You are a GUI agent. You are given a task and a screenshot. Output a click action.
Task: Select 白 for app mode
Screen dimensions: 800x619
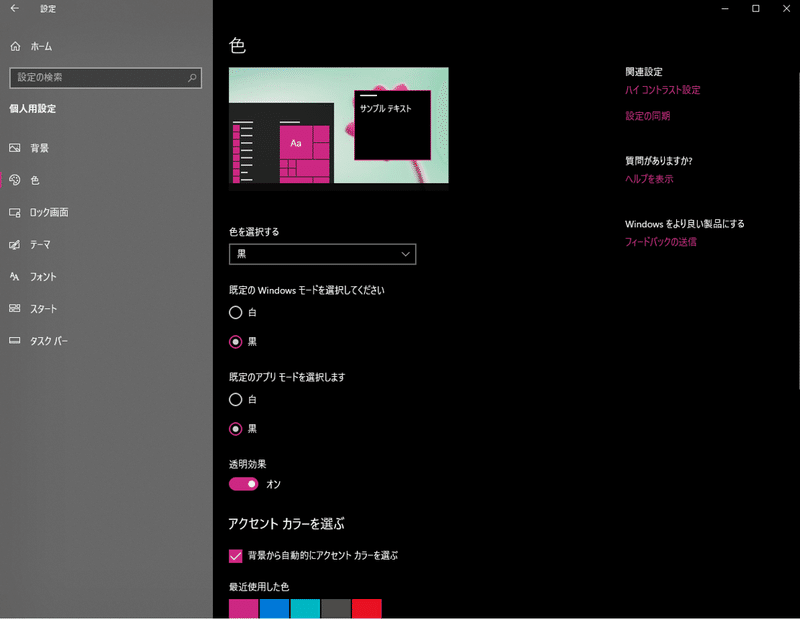point(235,400)
